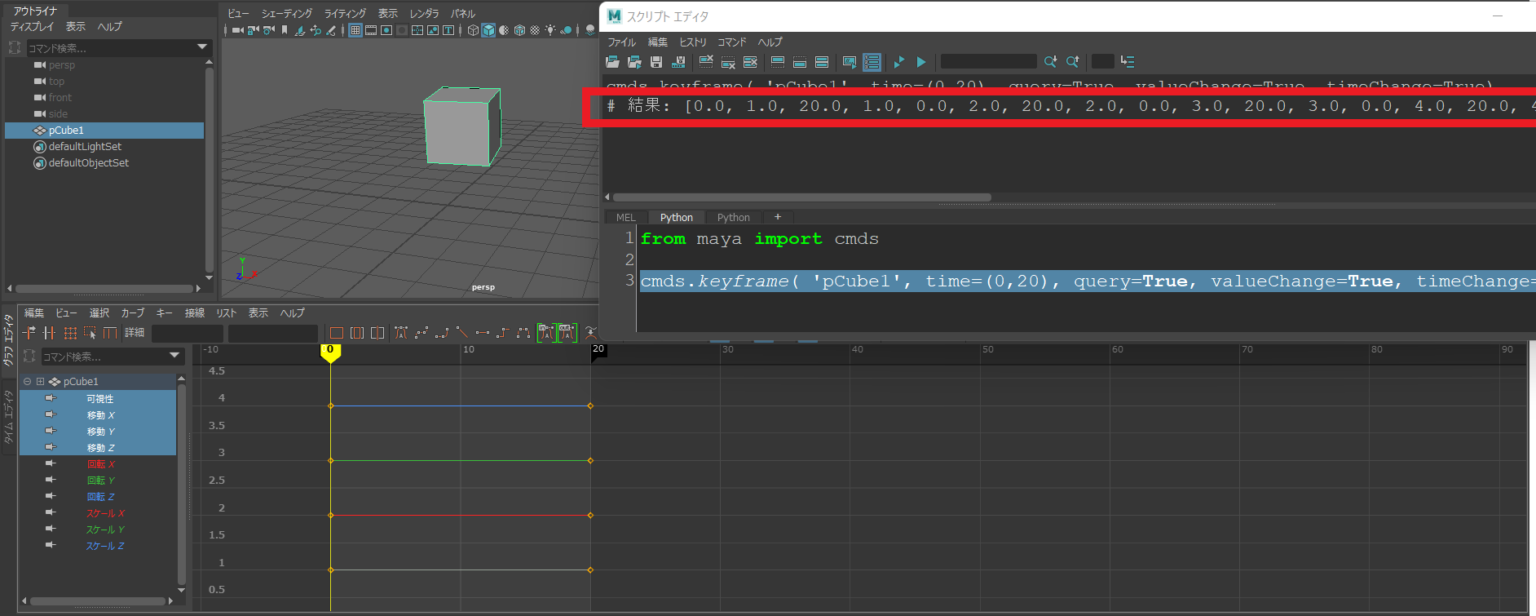Click the use all lights bulb icon

550,30
